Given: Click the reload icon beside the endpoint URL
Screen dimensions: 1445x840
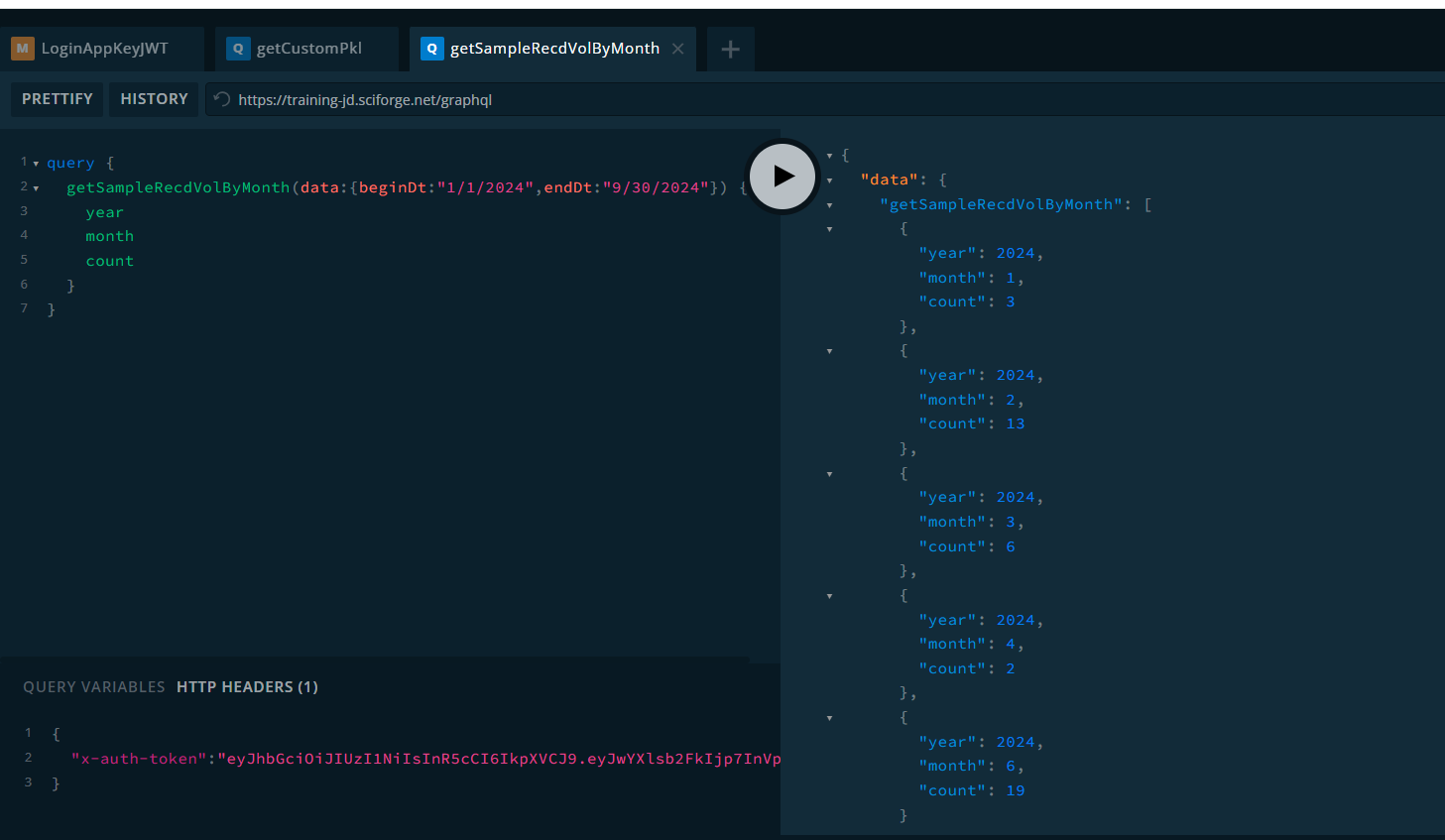Looking at the screenshot, I should pyautogui.click(x=222, y=99).
